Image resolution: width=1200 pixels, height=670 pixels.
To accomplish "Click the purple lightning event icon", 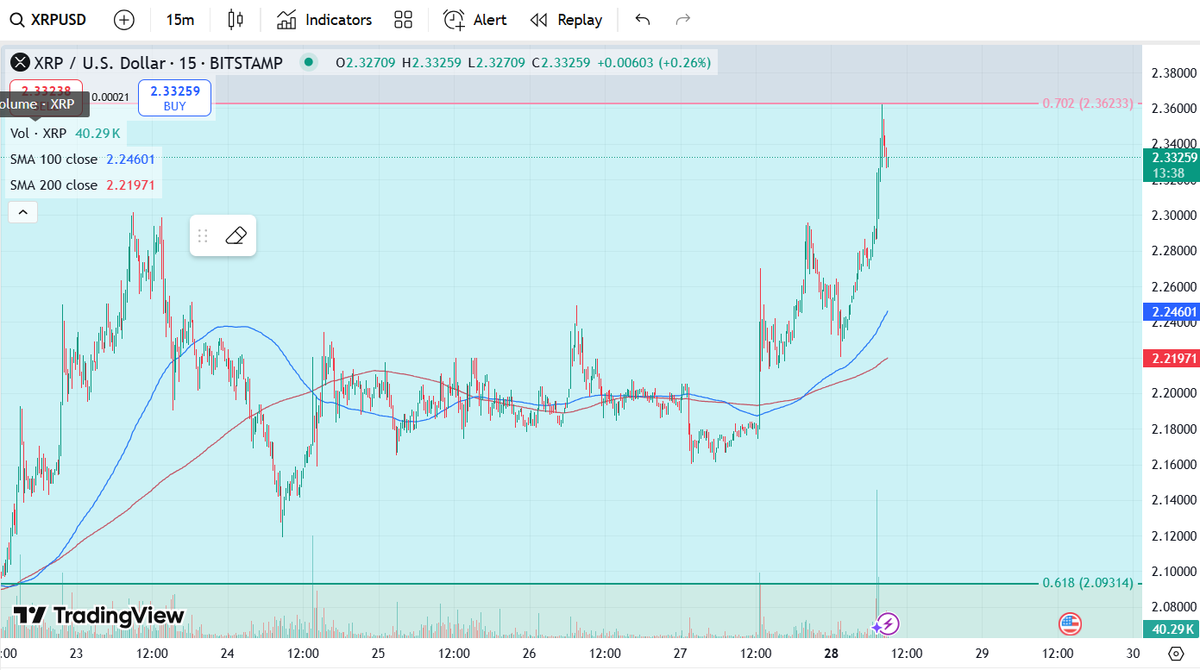I will [x=888, y=624].
